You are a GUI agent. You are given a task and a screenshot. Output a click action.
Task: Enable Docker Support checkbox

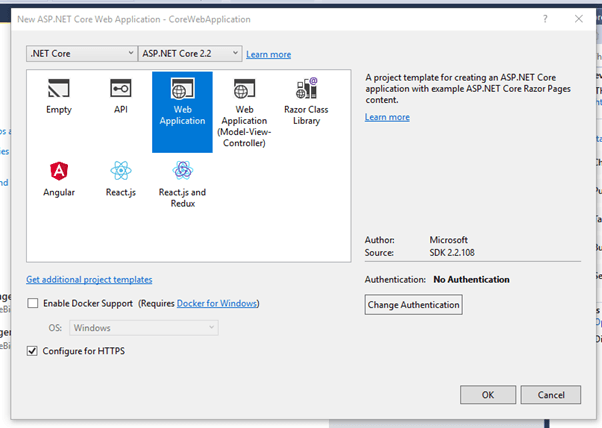[33, 303]
